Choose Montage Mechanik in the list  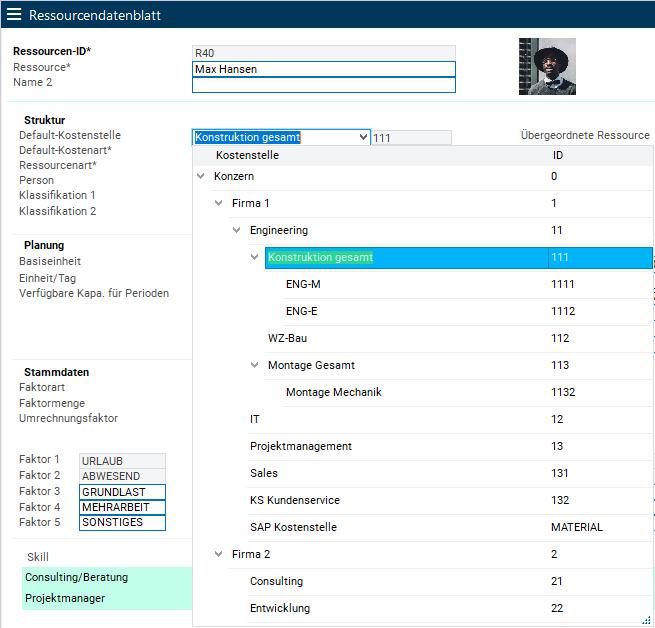(x=333, y=392)
